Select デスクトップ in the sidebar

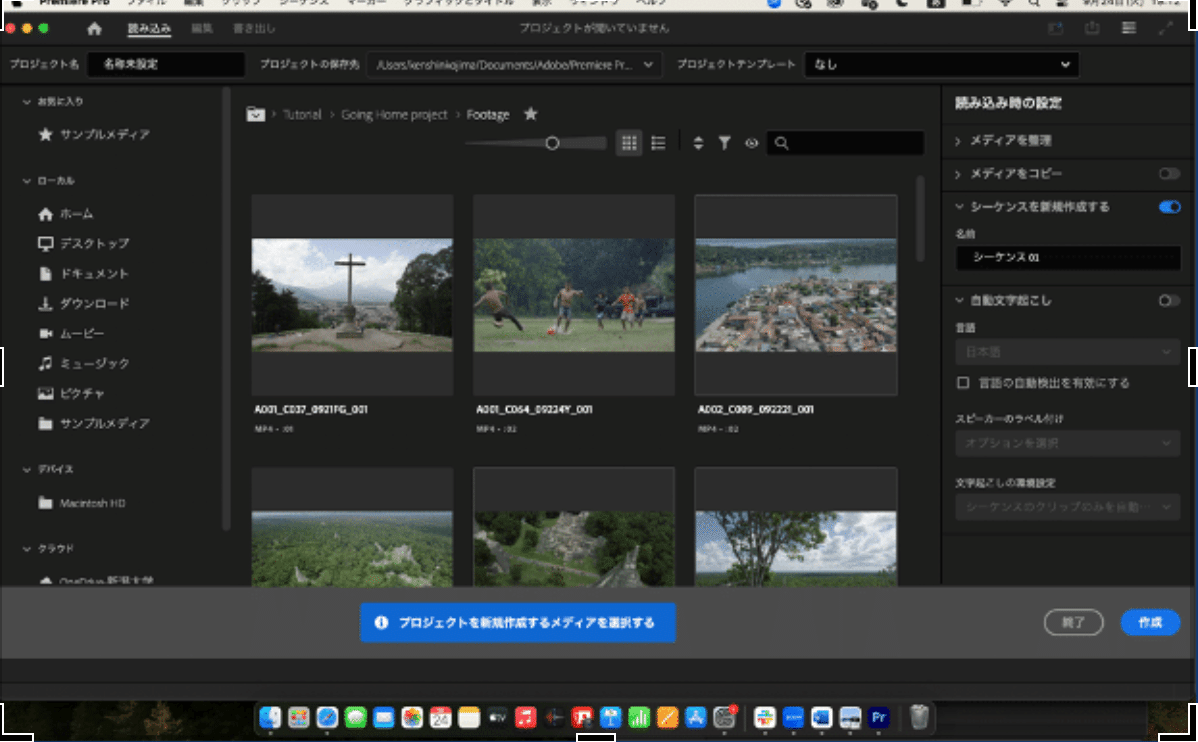click(x=83, y=244)
